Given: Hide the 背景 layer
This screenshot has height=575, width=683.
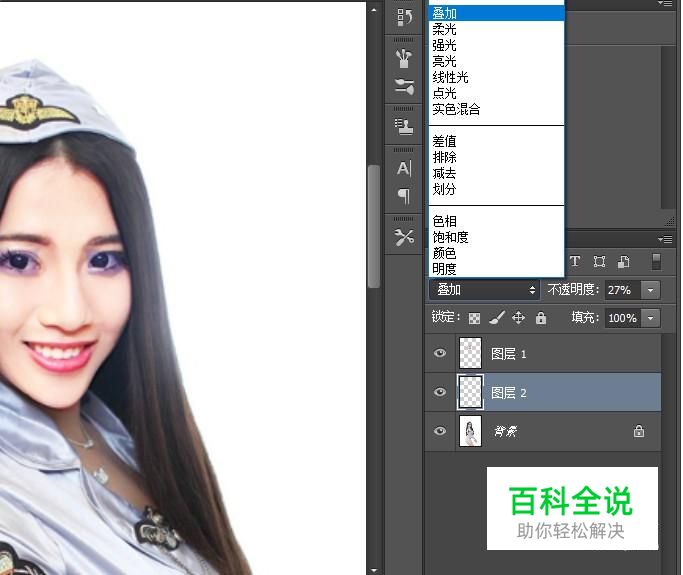Looking at the screenshot, I should click(440, 431).
